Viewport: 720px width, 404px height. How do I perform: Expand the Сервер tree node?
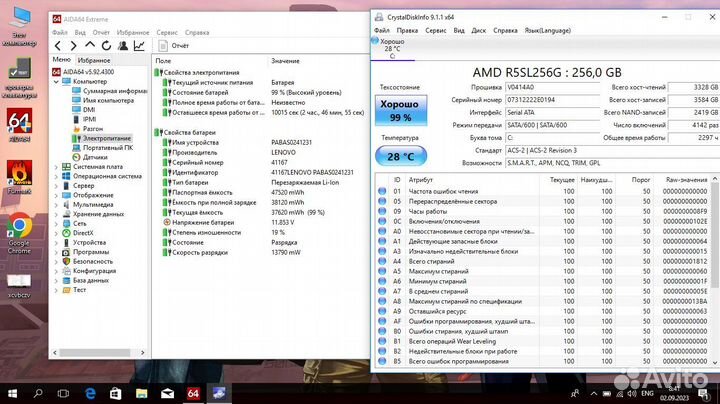(x=56, y=185)
